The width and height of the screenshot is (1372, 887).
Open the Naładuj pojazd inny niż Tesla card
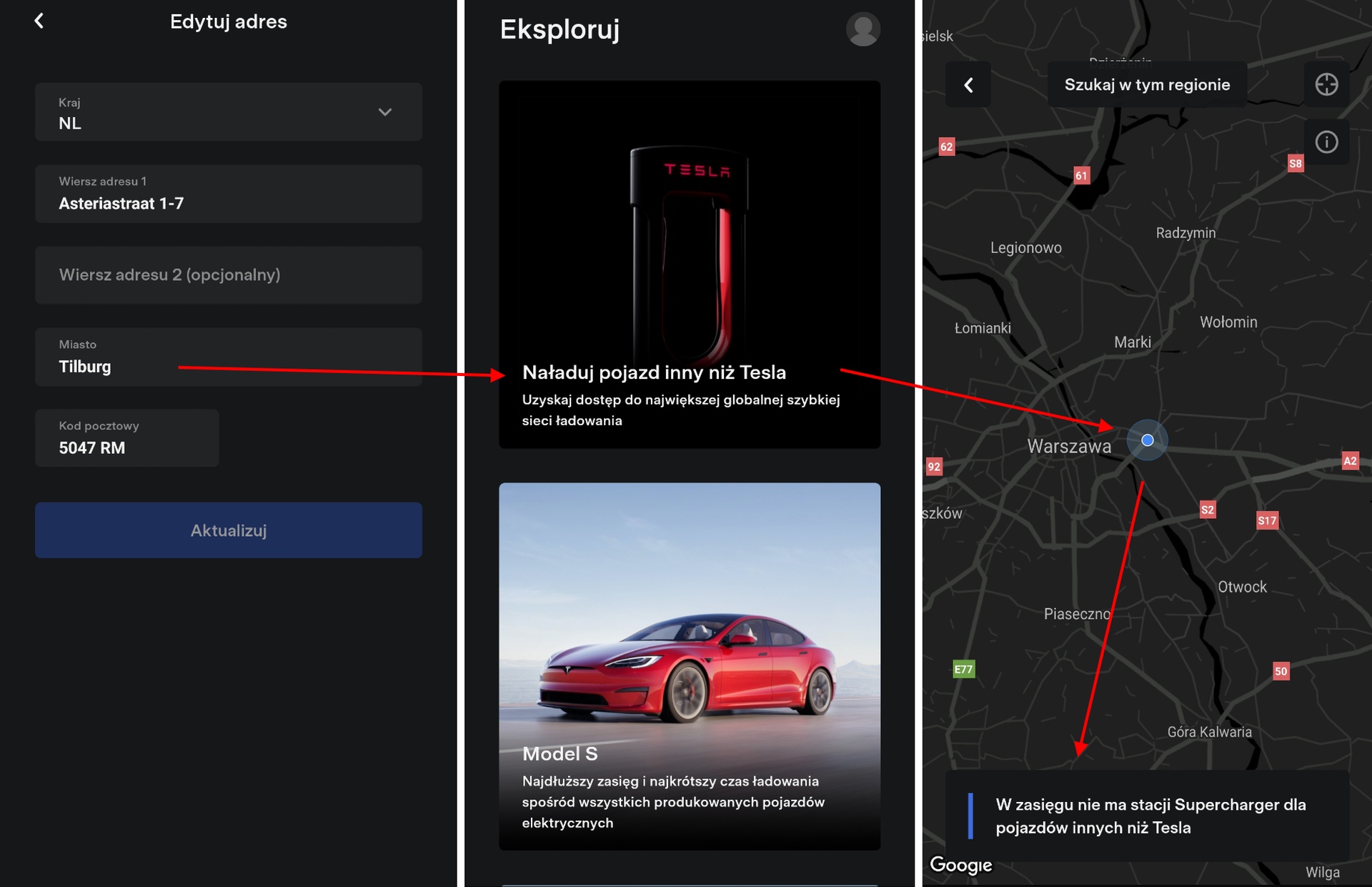pos(690,264)
